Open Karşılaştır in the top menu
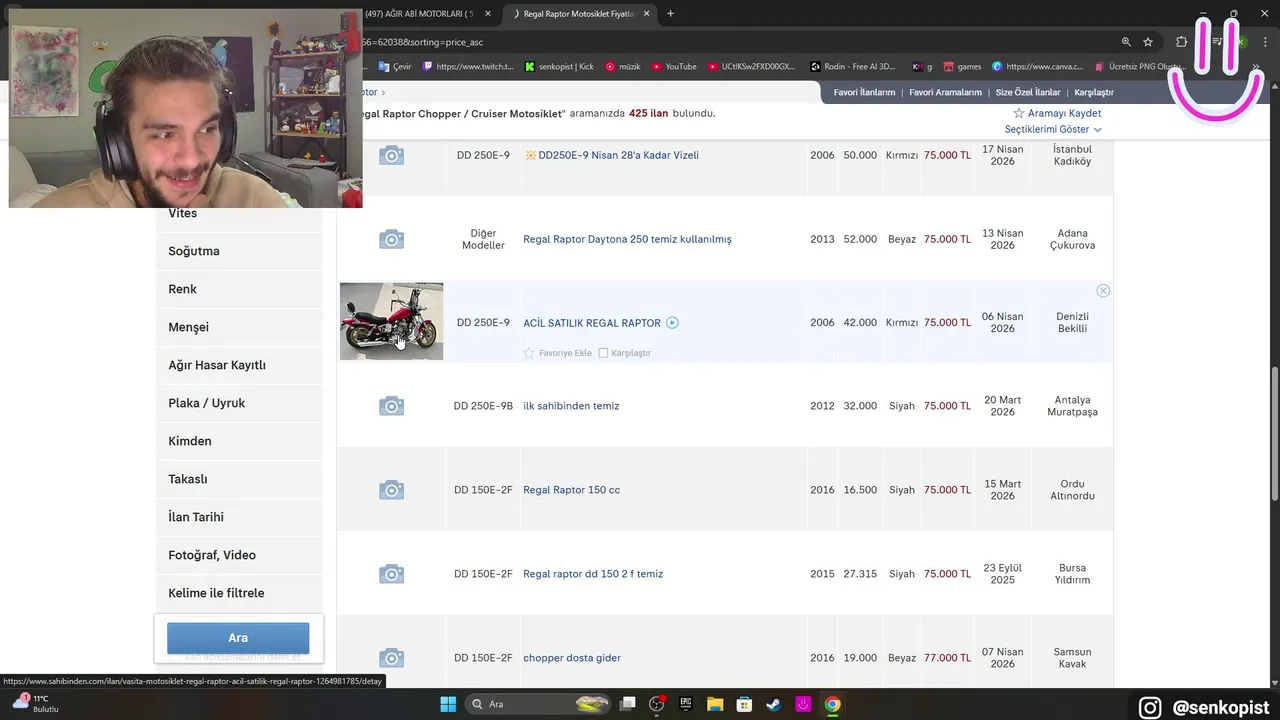1280x720 pixels. pos(1094,92)
